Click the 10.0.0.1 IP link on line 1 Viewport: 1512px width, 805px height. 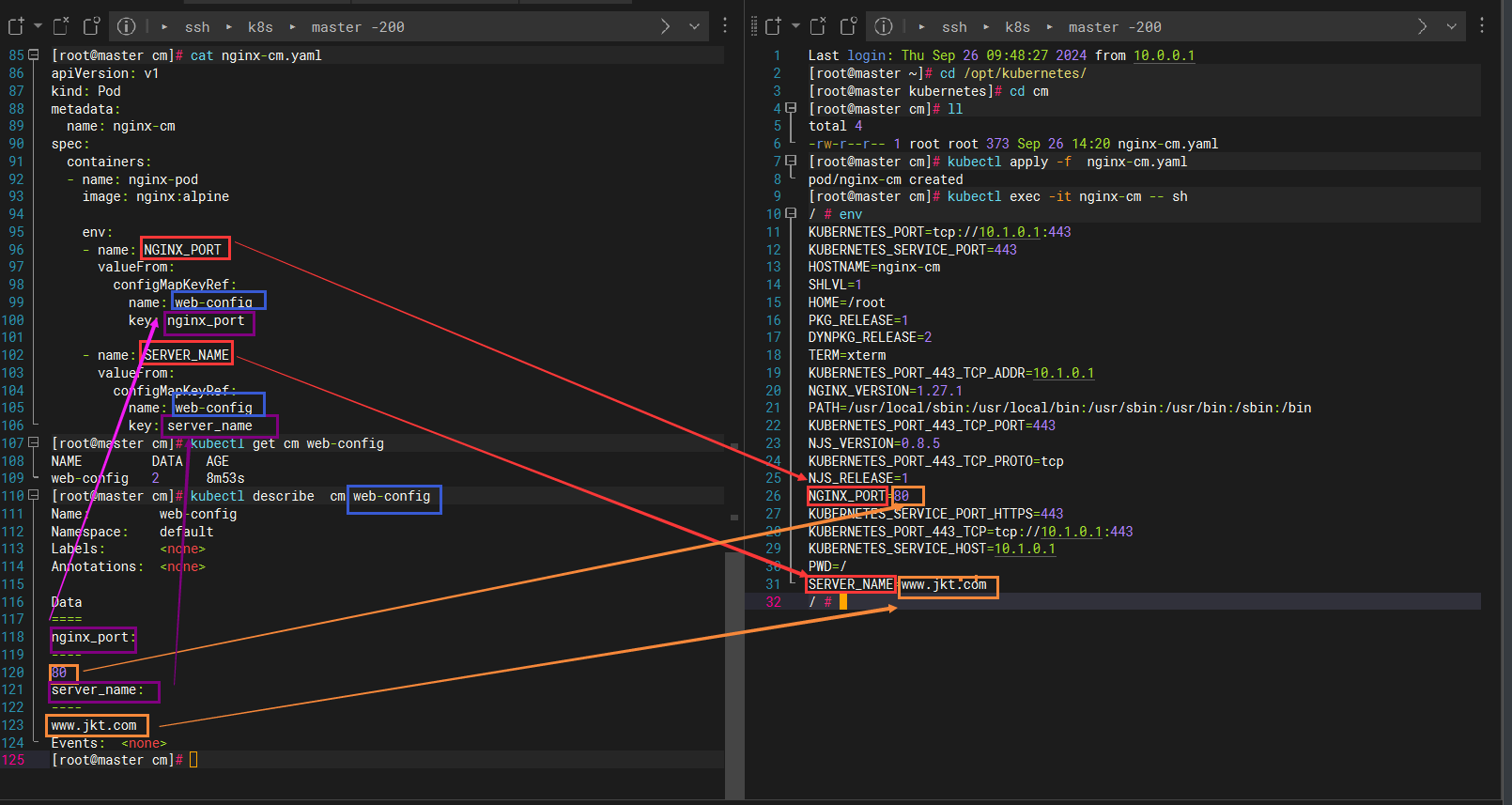pos(1165,55)
